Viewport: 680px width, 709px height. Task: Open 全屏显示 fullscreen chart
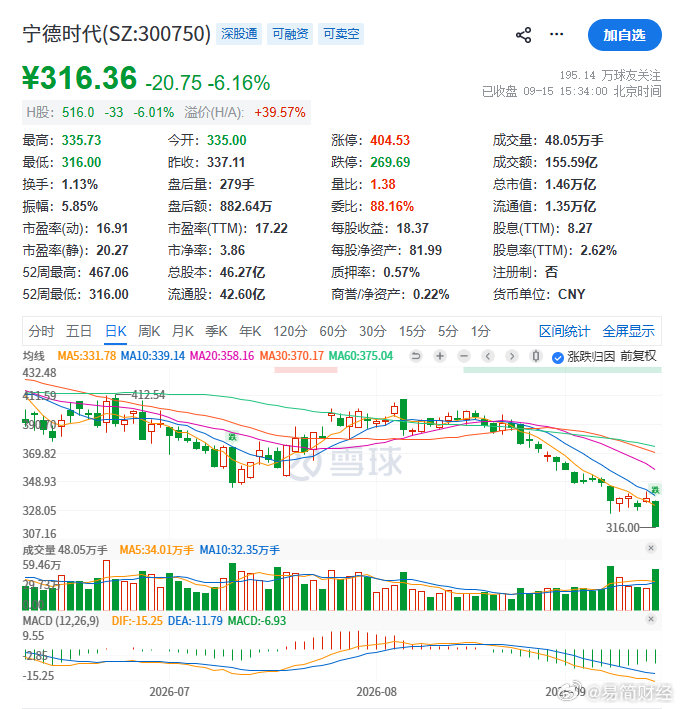[628, 331]
